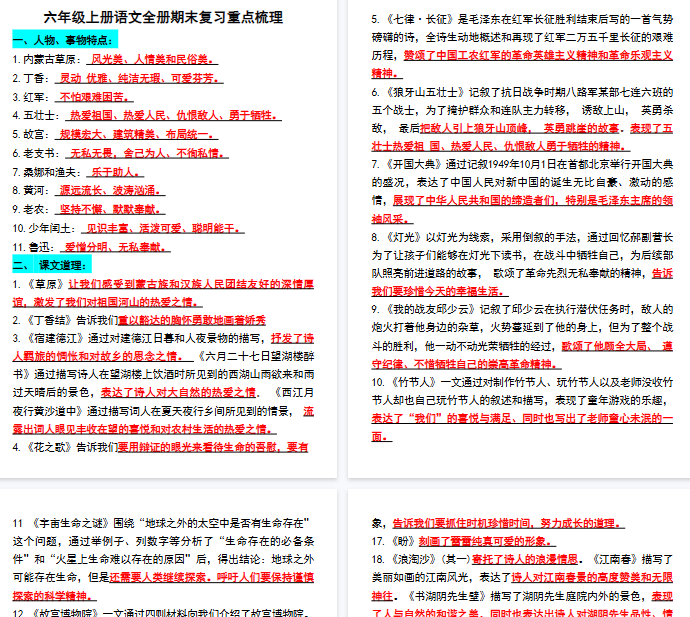
Task: Click the paragraph beginning 8.《灯光》
Action: [522, 264]
